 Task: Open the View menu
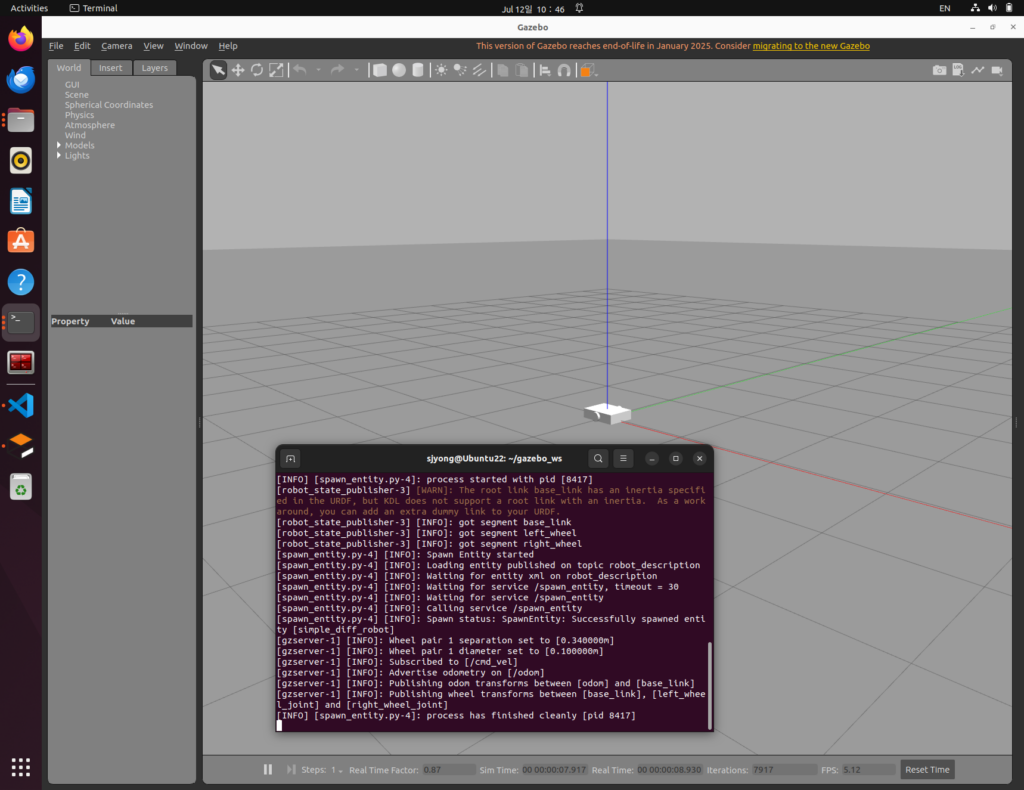point(153,46)
